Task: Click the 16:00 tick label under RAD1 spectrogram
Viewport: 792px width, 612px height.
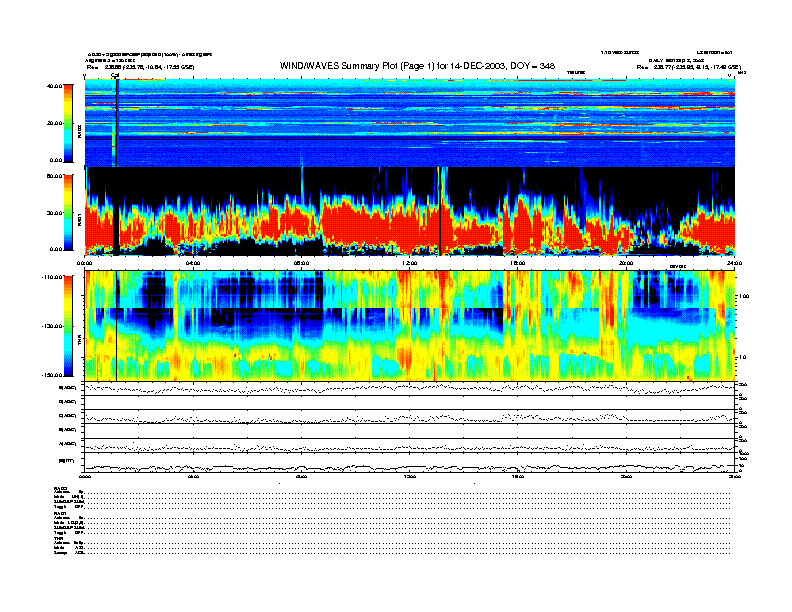Action: pyautogui.click(x=518, y=263)
